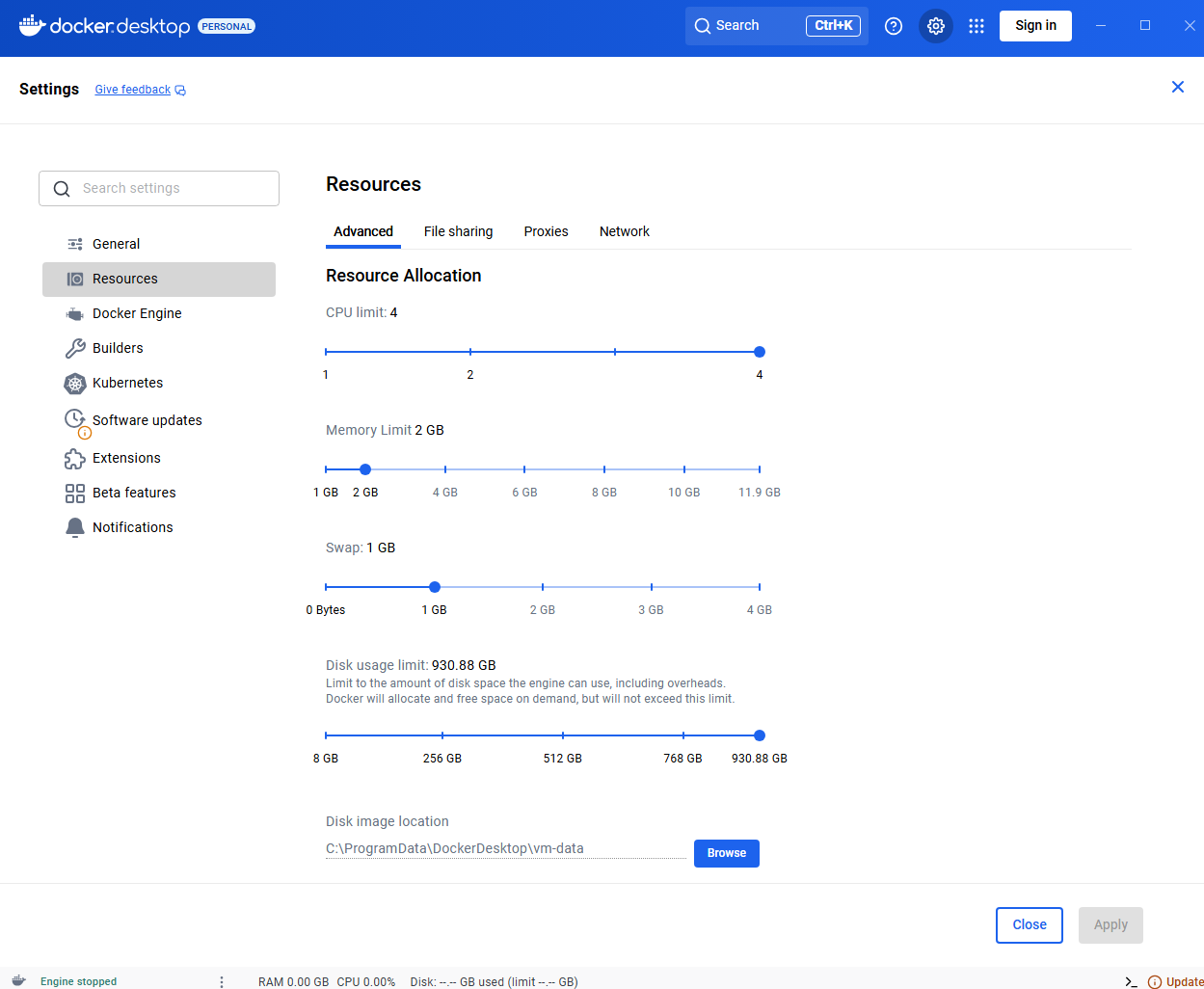Click the 11.9 GB memory tick label
1204x989 pixels.
[760, 493]
